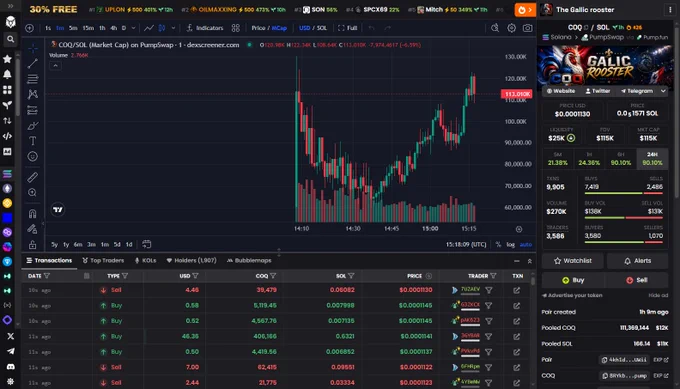Viewport: 680px width, 389px height.
Task: Select the Transactions tab
Action: (49, 261)
